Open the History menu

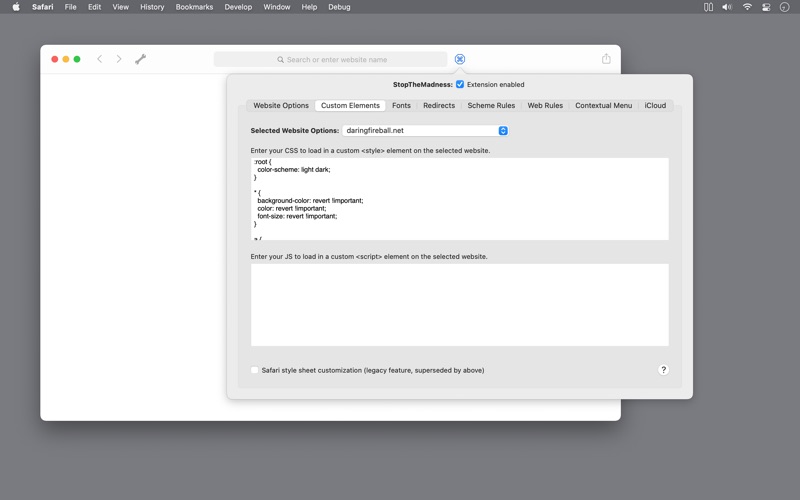click(152, 7)
